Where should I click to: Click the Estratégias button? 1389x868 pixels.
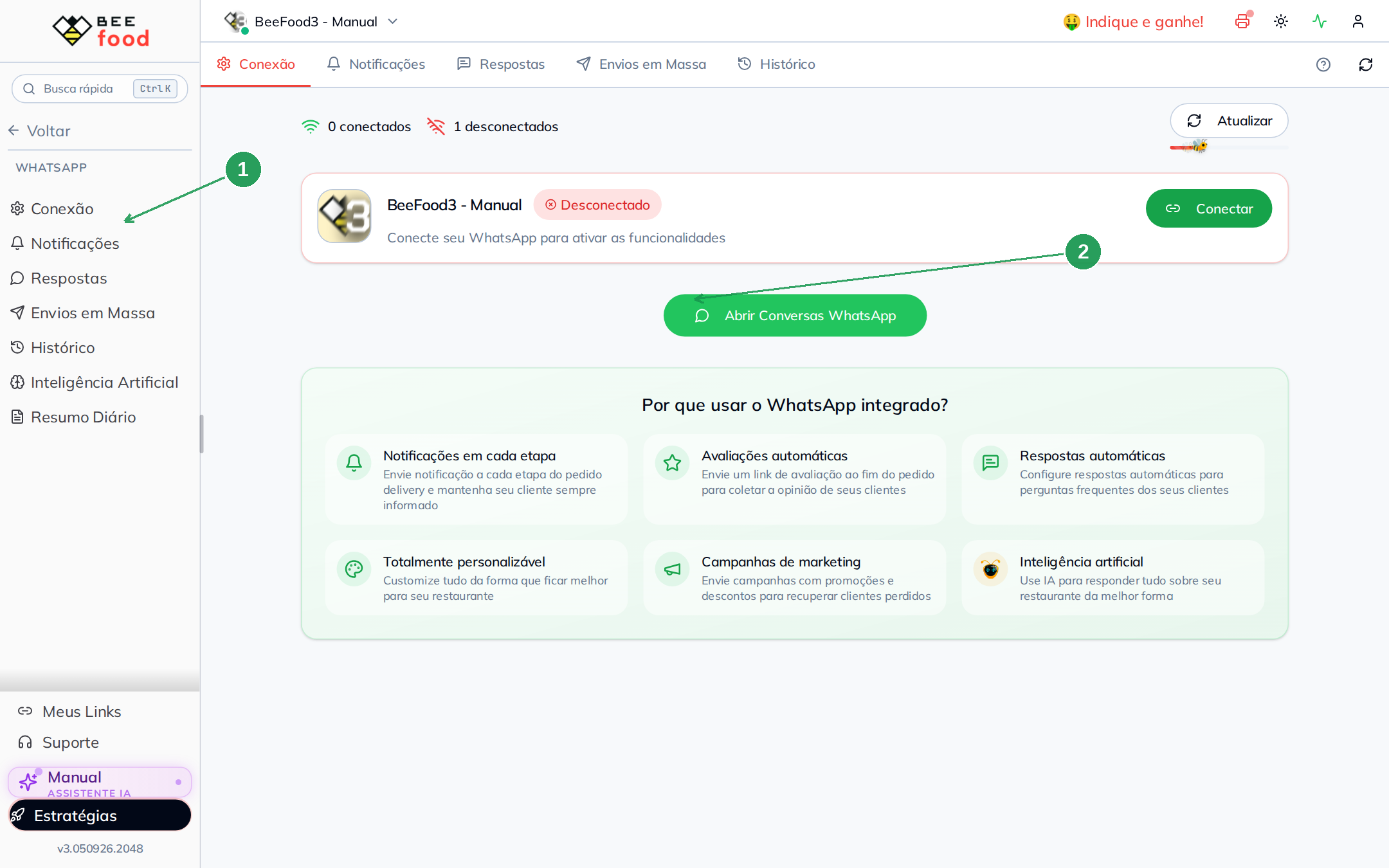pyautogui.click(x=100, y=815)
